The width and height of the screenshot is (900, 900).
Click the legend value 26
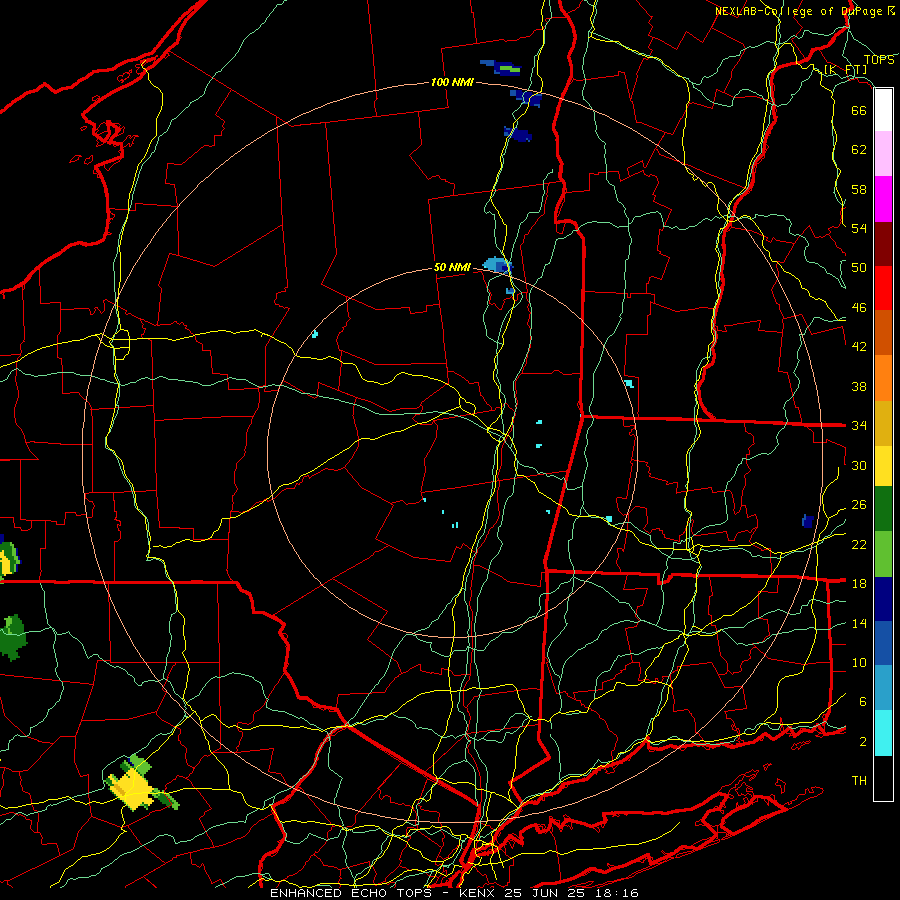pyautogui.click(x=859, y=505)
